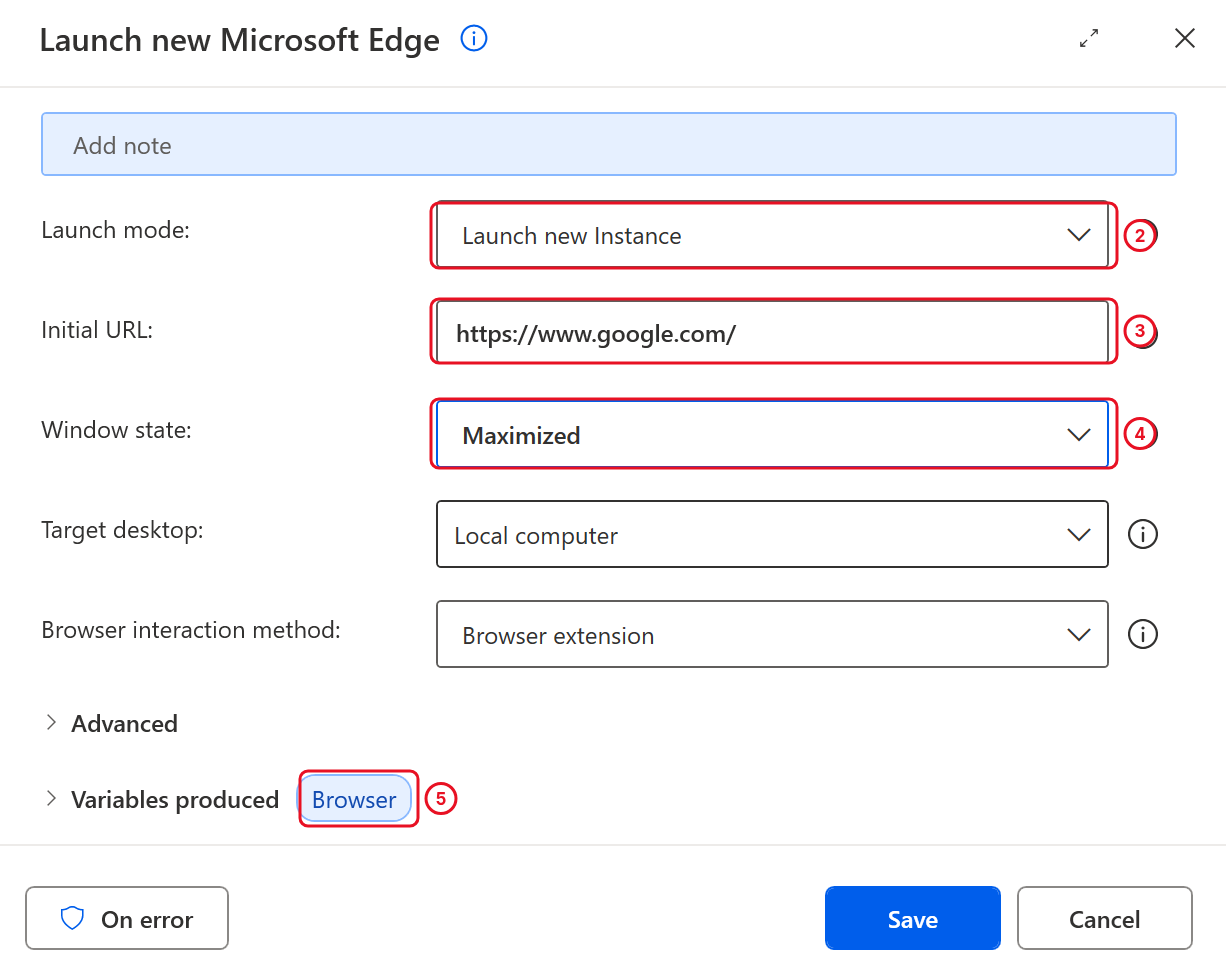Click the dialog title Launch new Microsoft Edge
Screen dimensions: 1226x962
tap(240, 40)
